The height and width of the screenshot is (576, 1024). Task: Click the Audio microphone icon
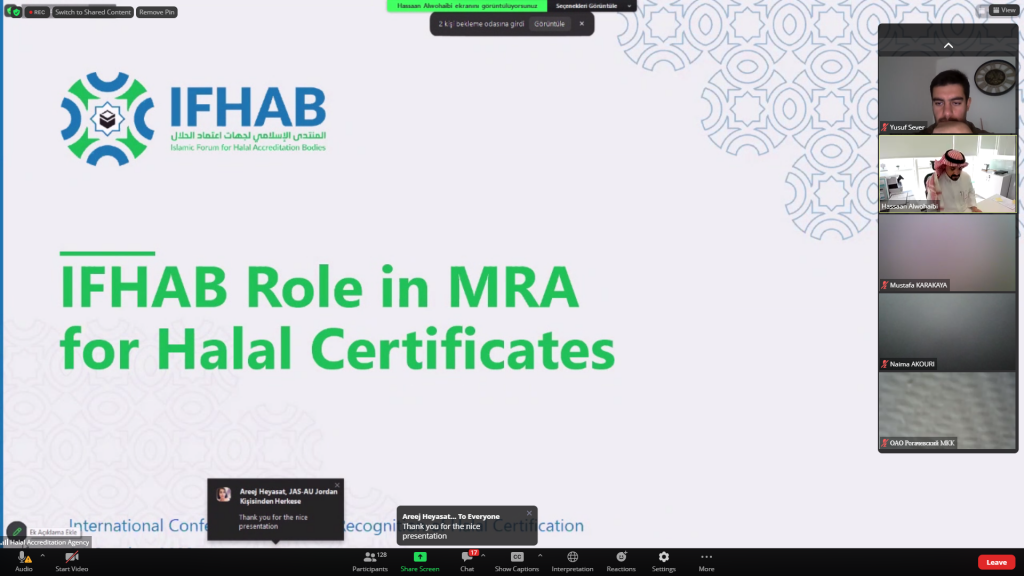tap(24, 557)
